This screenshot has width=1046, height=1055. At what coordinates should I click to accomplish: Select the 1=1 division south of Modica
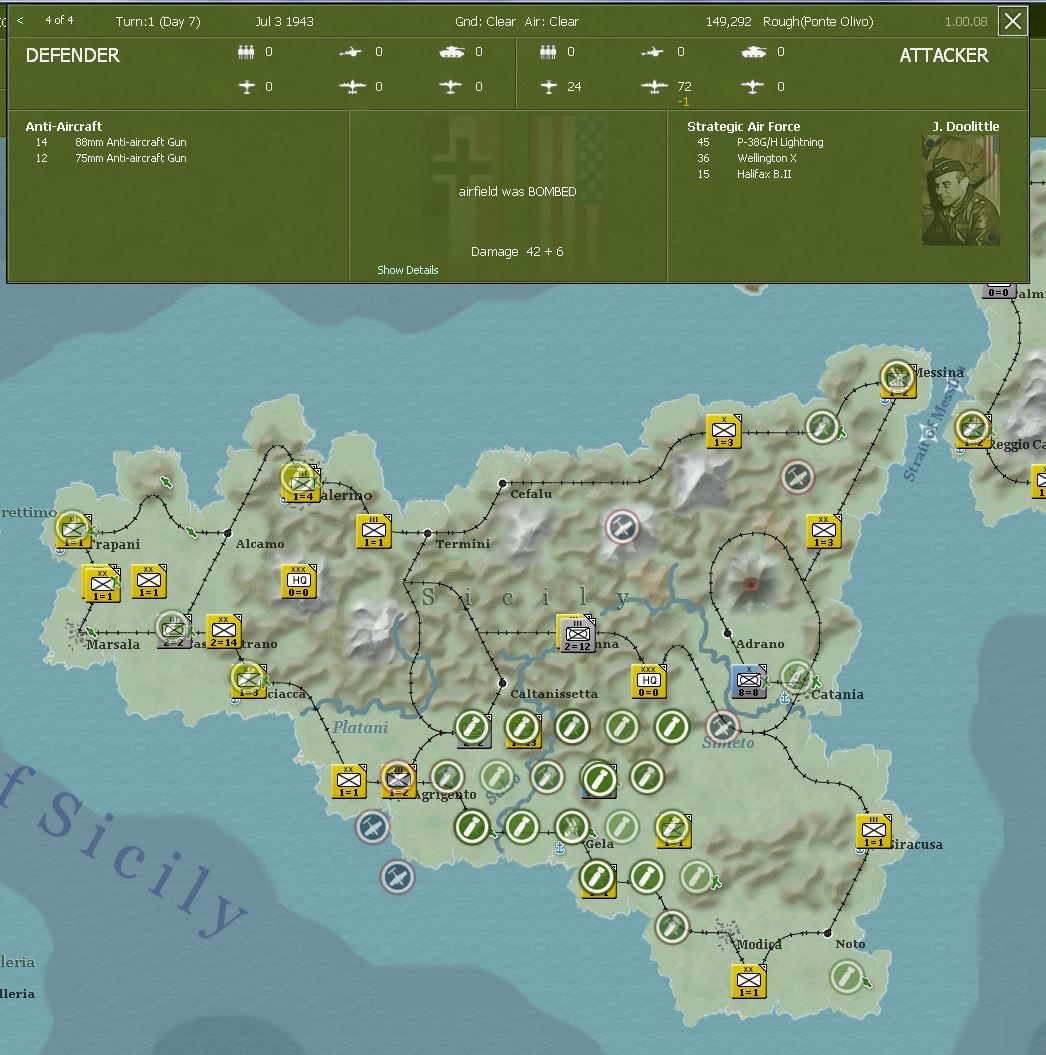[x=749, y=982]
